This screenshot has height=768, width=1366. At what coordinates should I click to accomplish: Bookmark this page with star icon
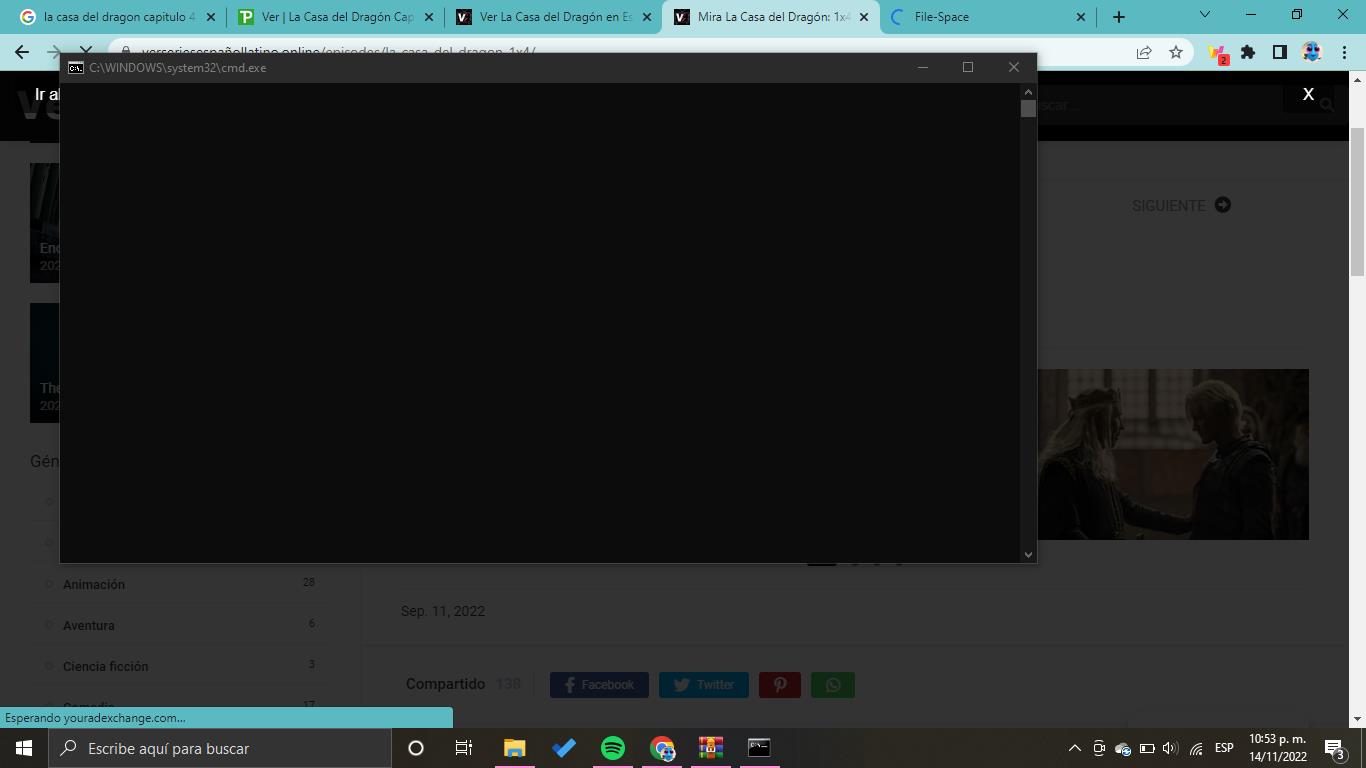point(1176,52)
